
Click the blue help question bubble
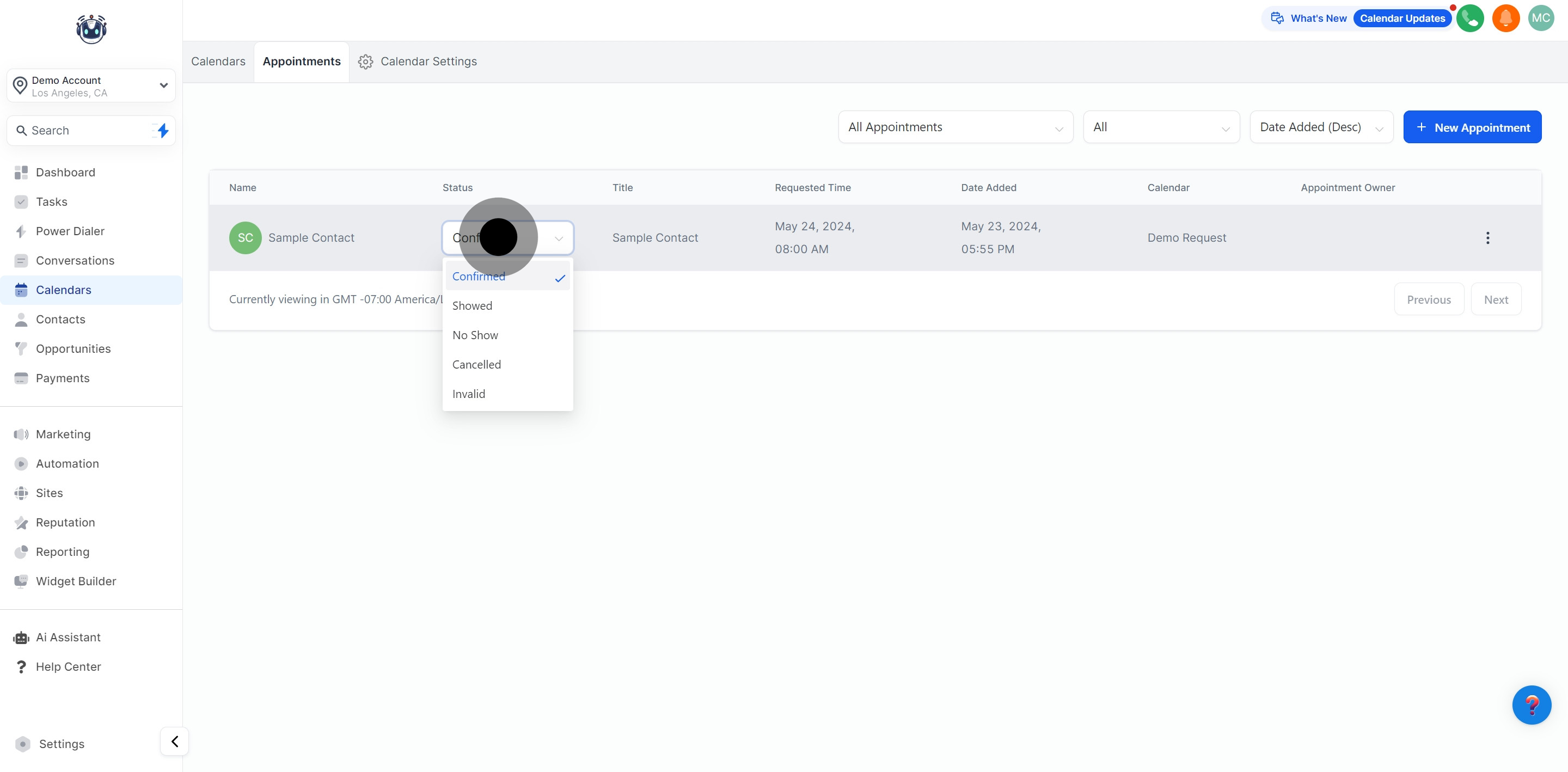(1532, 704)
